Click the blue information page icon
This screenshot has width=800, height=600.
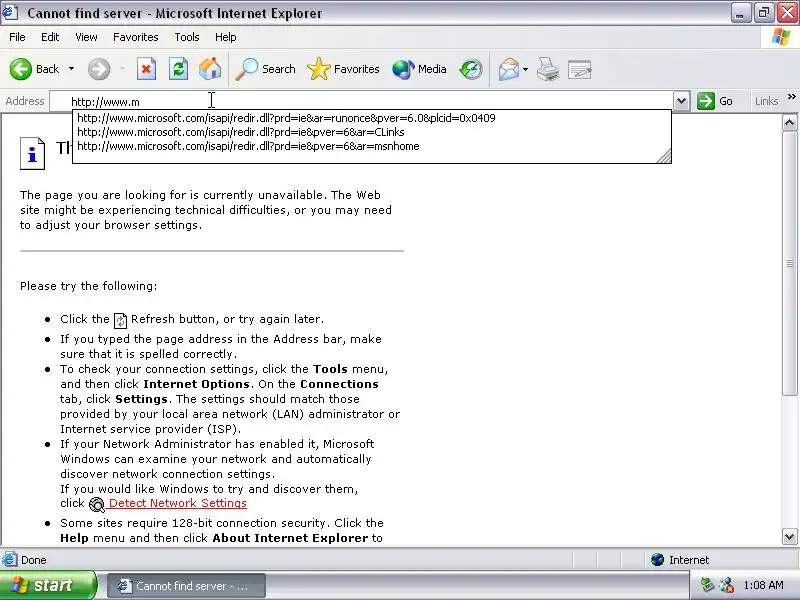(x=32, y=153)
